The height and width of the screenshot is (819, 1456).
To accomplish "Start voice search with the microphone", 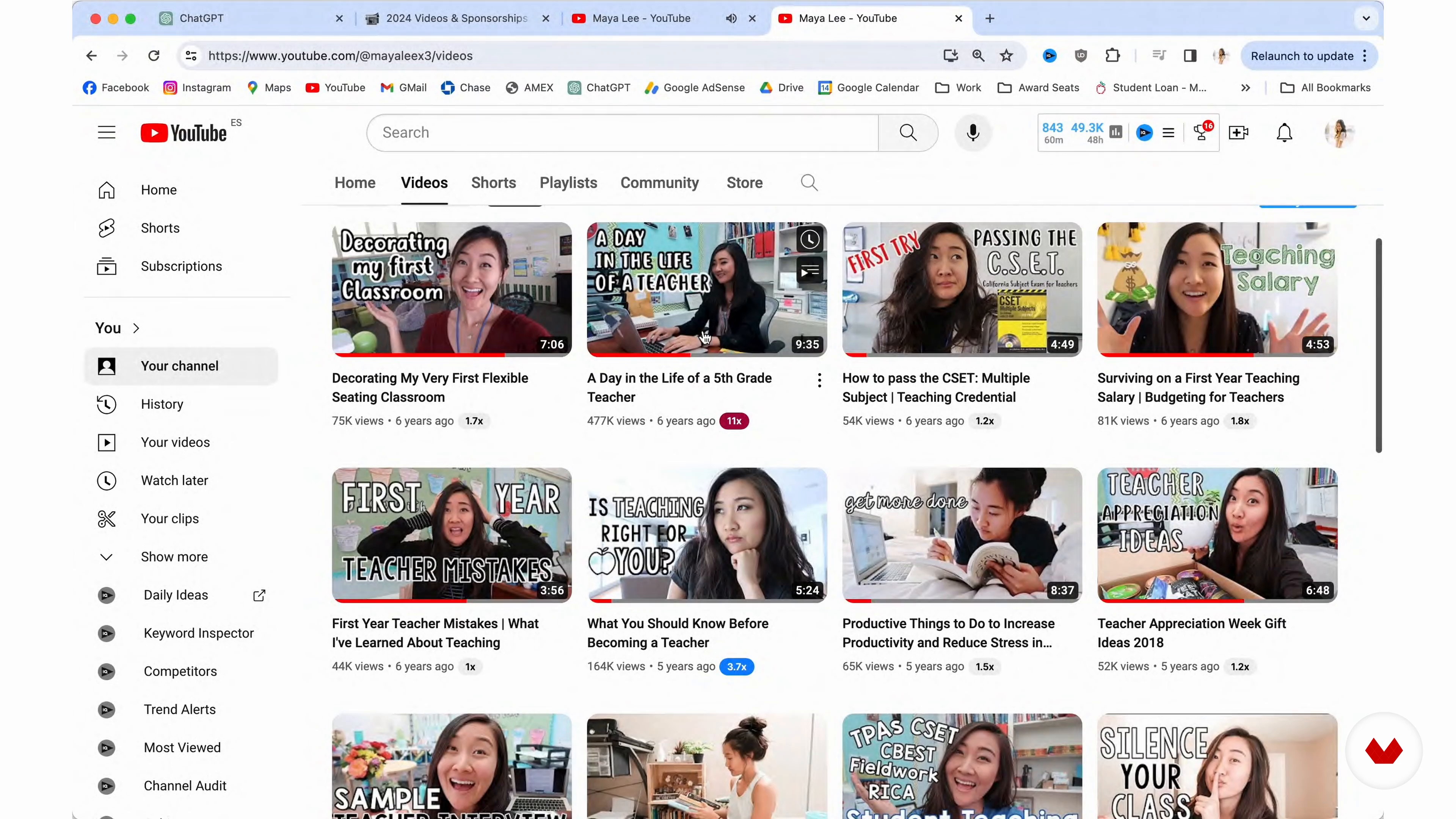I will (973, 132).
